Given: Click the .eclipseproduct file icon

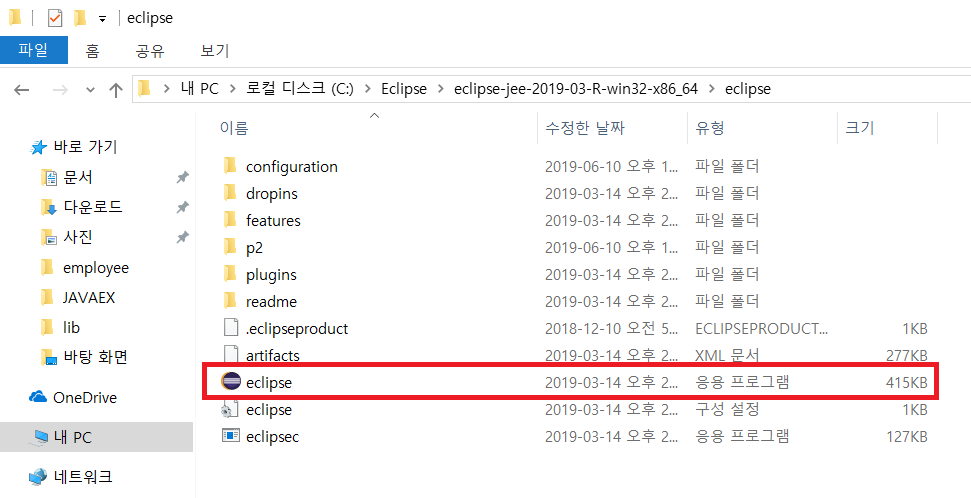Looking at the screenshot, I should point(230,328).
